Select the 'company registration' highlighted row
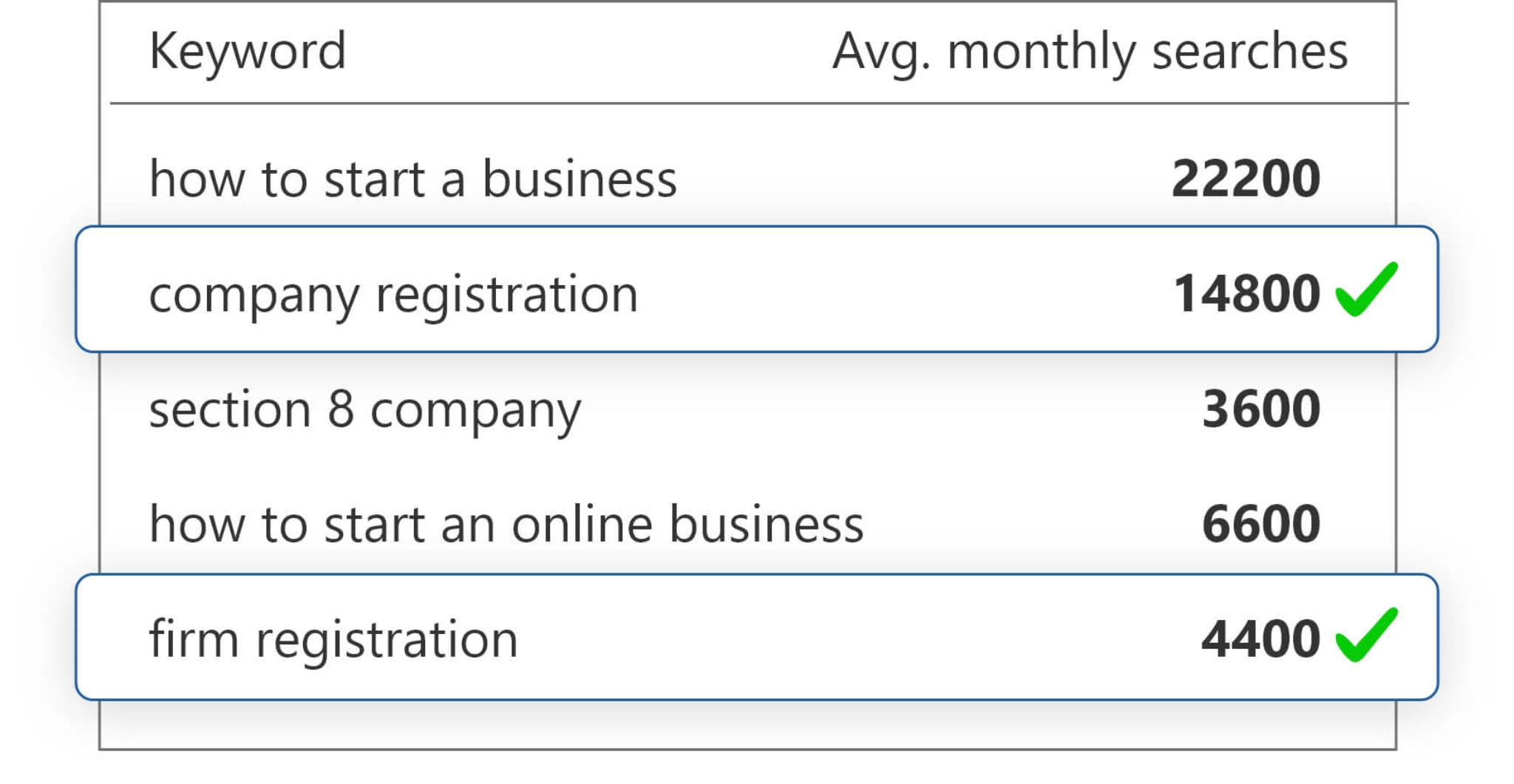The height and width of the screenshot is (784, 1514). (x=757, y=289)
